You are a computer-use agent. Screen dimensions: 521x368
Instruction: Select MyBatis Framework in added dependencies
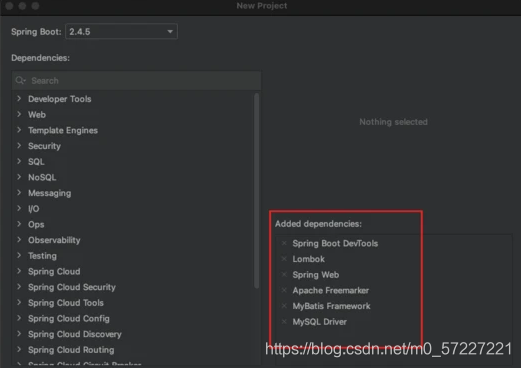click(331, 306)
